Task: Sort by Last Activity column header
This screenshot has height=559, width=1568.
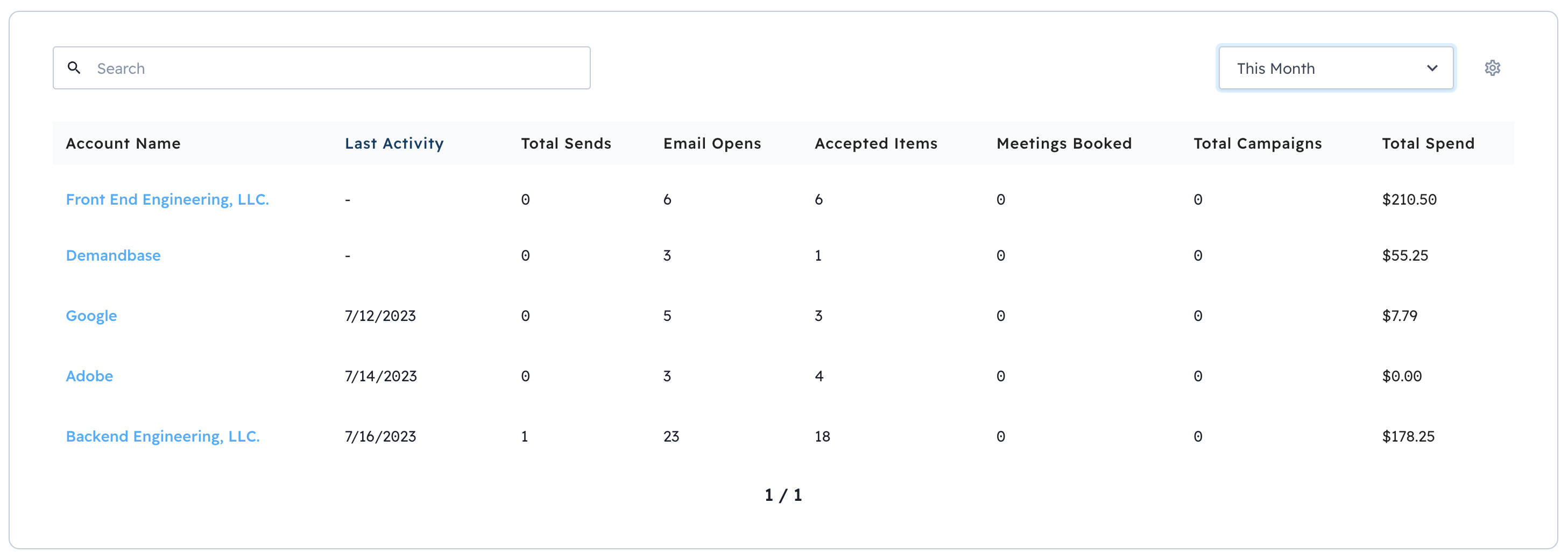Action: pyautogui.click(x=394, y=144)
